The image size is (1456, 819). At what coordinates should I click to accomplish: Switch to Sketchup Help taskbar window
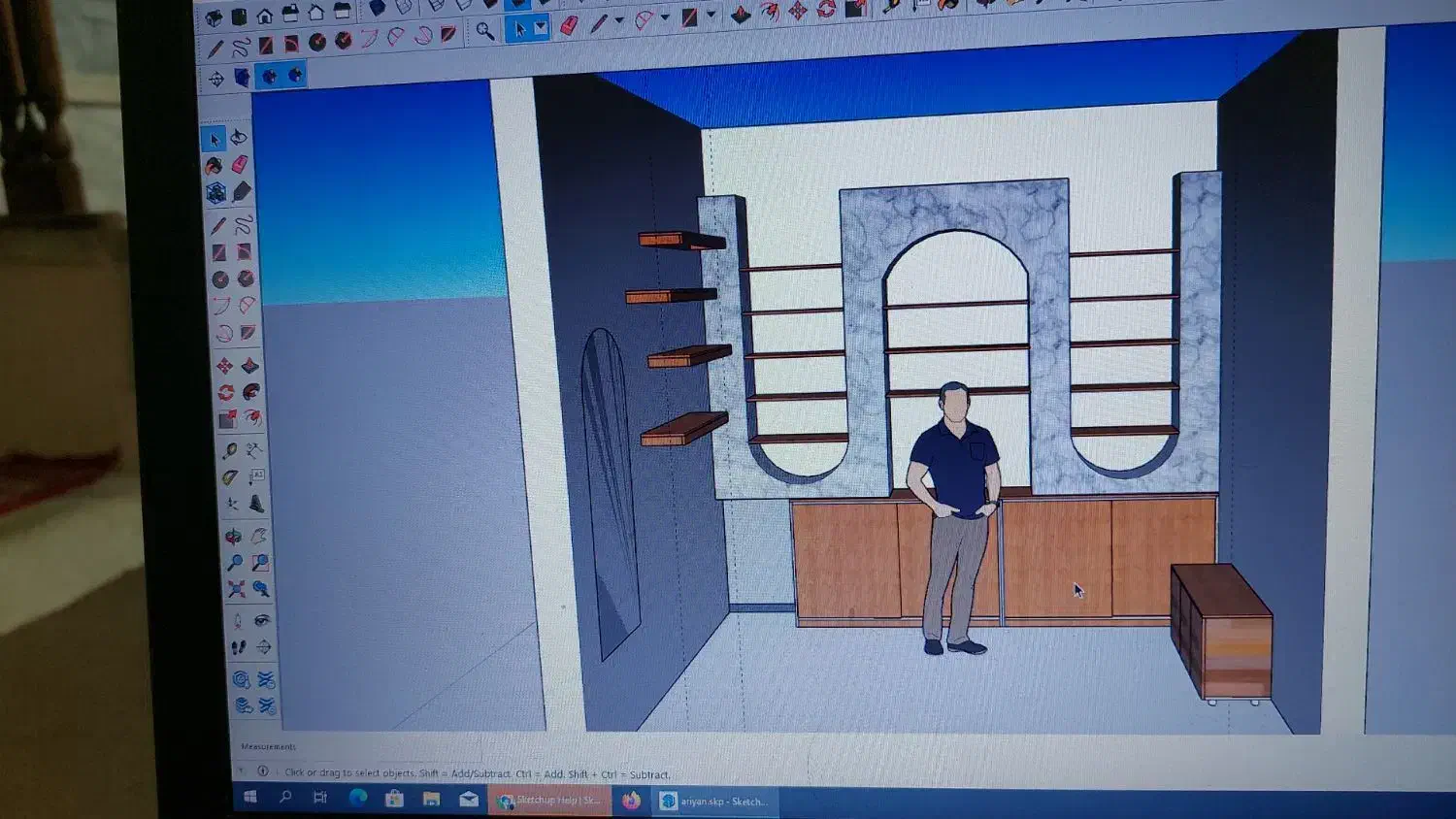point(549,801)
